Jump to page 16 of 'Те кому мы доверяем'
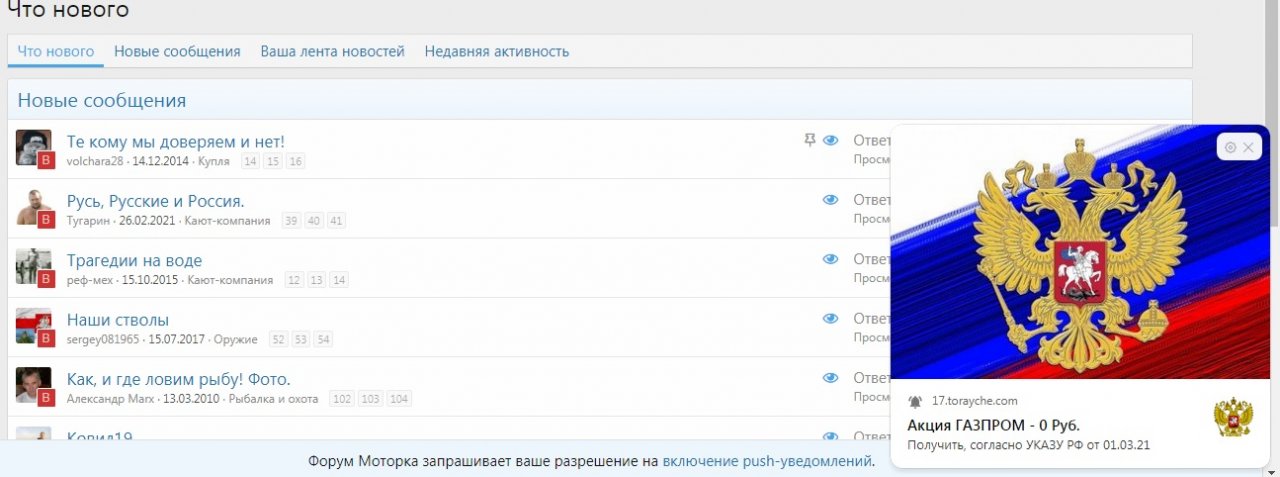The width and height of the screenshot is (1280, 477). coord(296,161)
